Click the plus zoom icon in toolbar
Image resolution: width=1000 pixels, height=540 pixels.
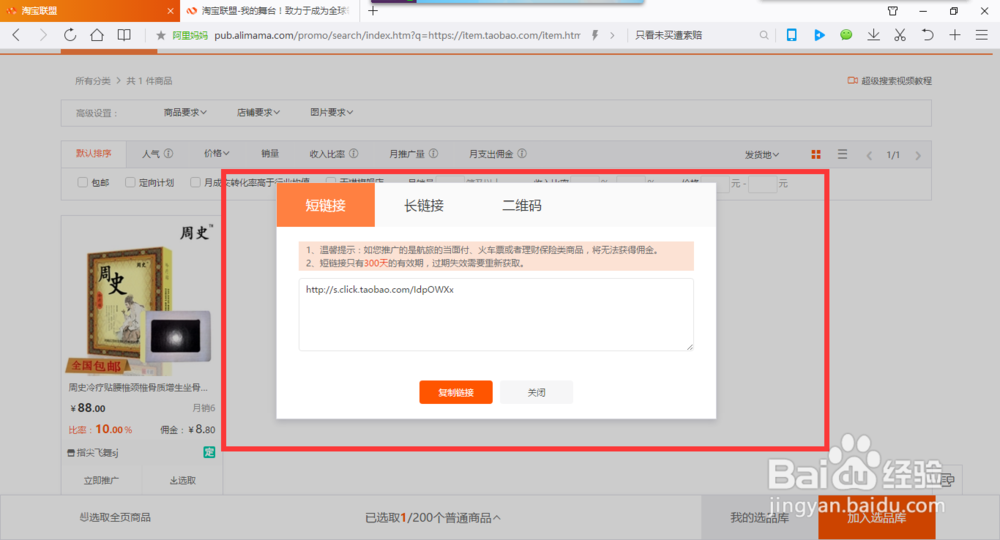[x=955, y=35]
